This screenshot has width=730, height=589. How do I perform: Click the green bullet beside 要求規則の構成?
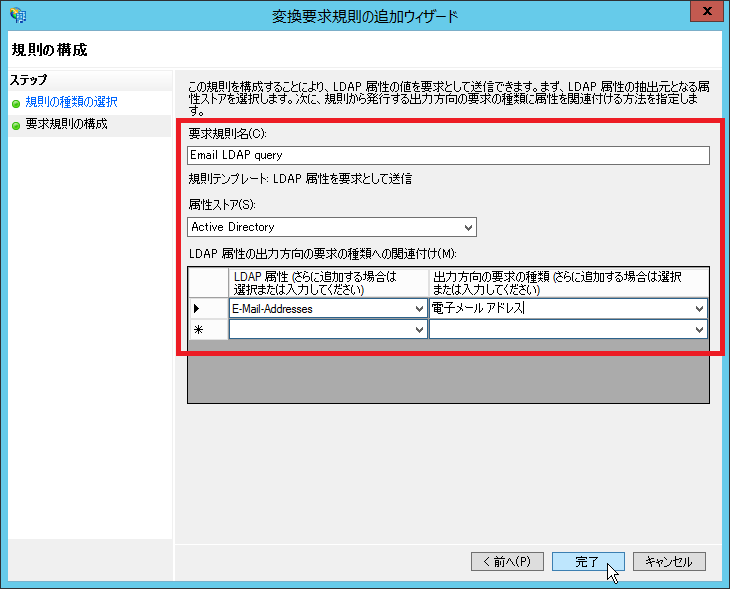point(16,126)
